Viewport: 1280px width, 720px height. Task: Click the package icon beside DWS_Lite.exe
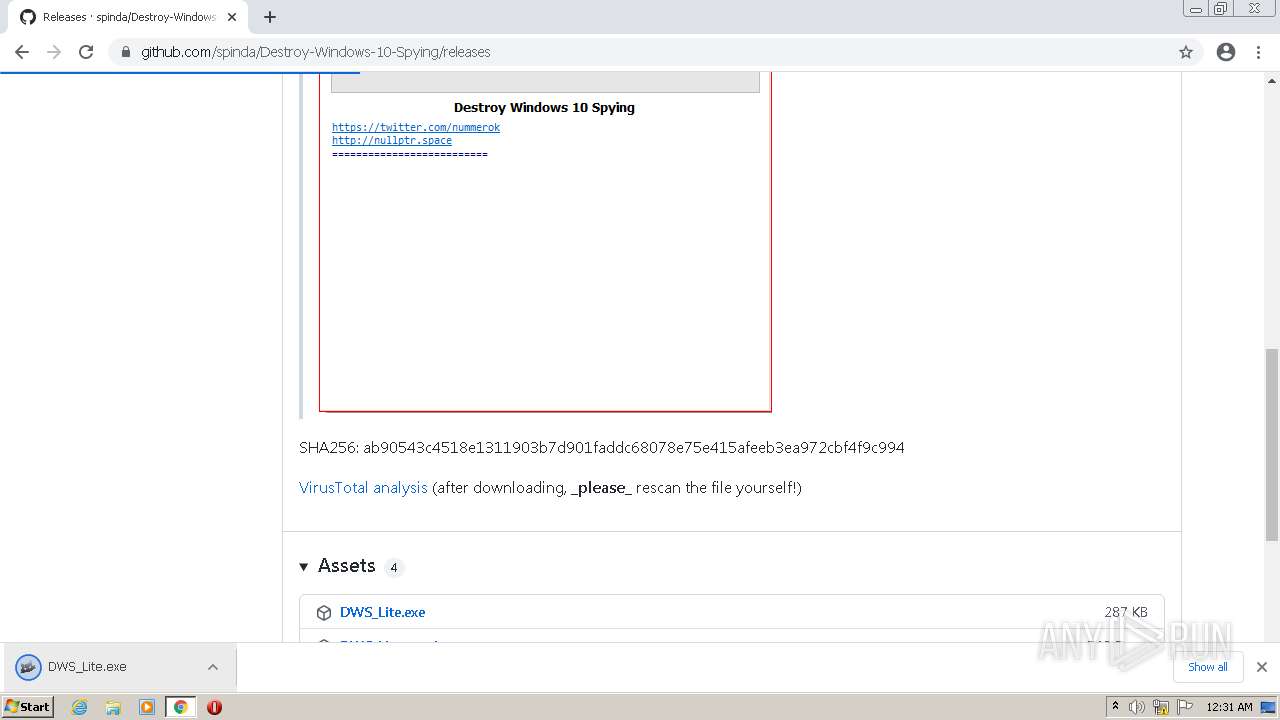click(324, 613)
